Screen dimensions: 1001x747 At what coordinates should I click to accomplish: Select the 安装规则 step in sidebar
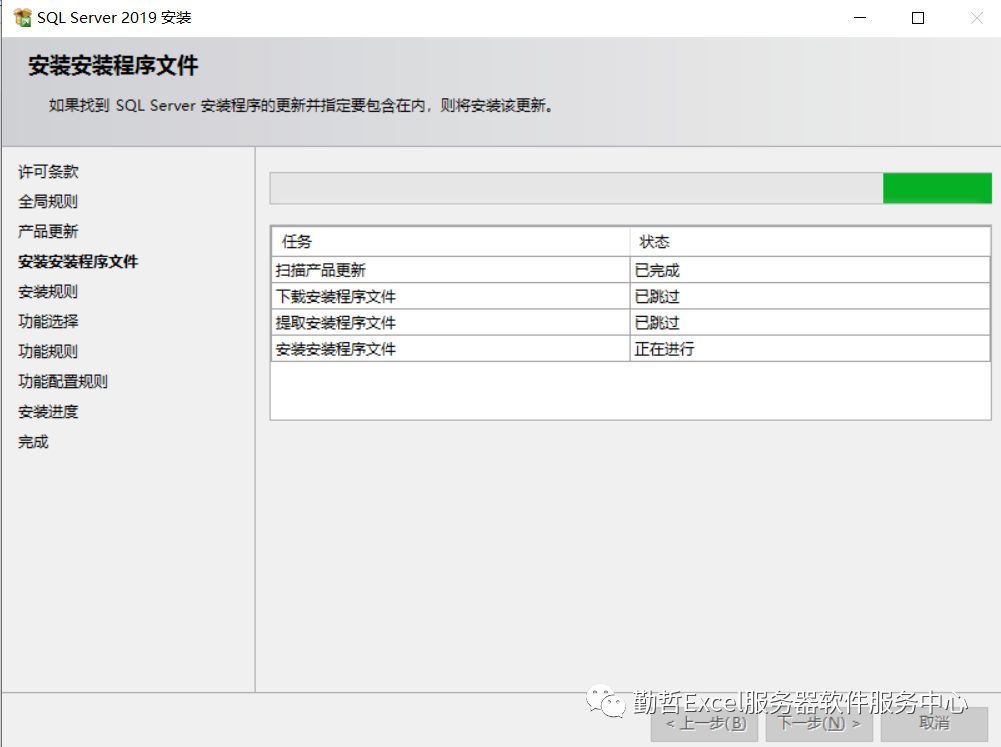(48, 292)
